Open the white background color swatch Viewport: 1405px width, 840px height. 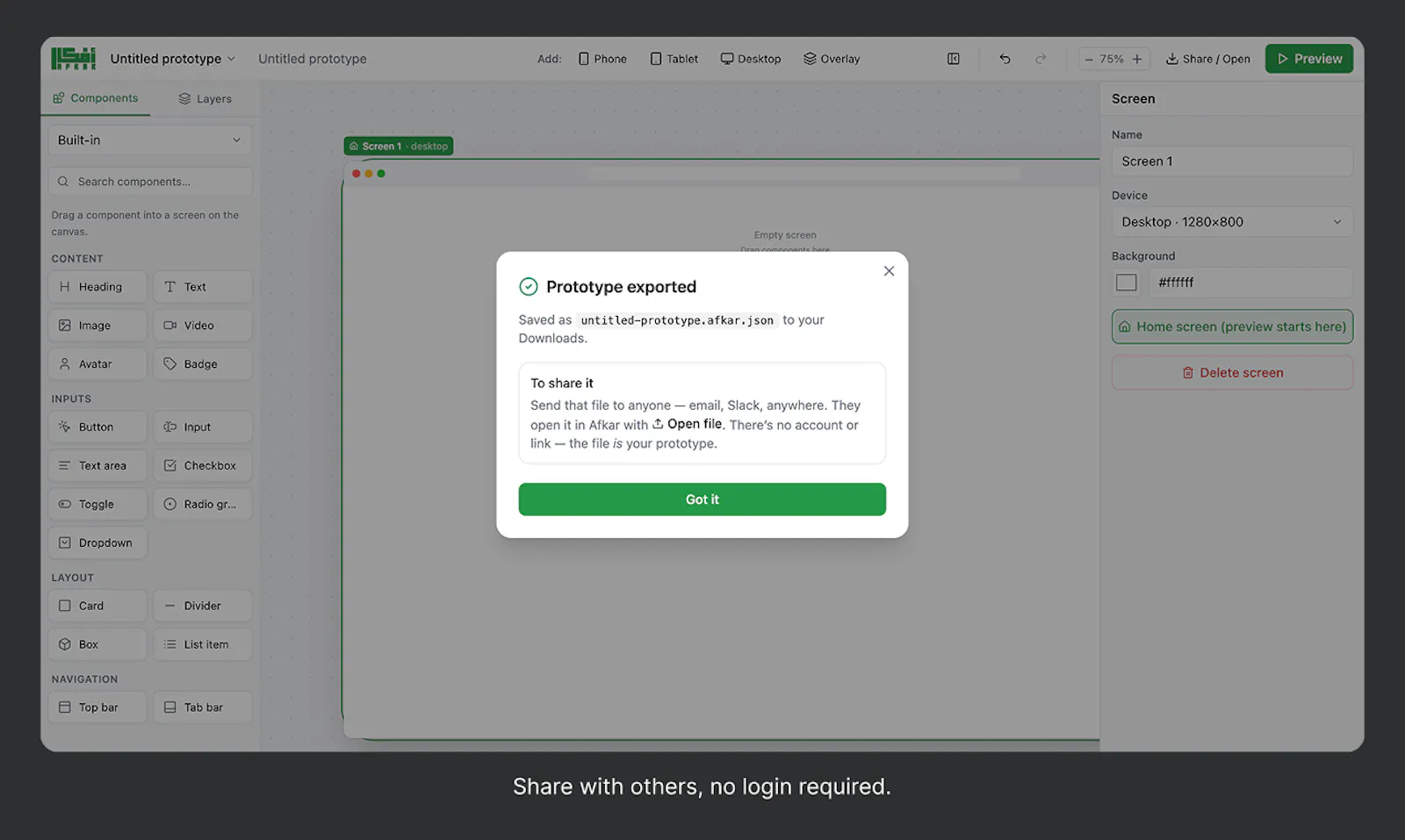click(1127, 283)
